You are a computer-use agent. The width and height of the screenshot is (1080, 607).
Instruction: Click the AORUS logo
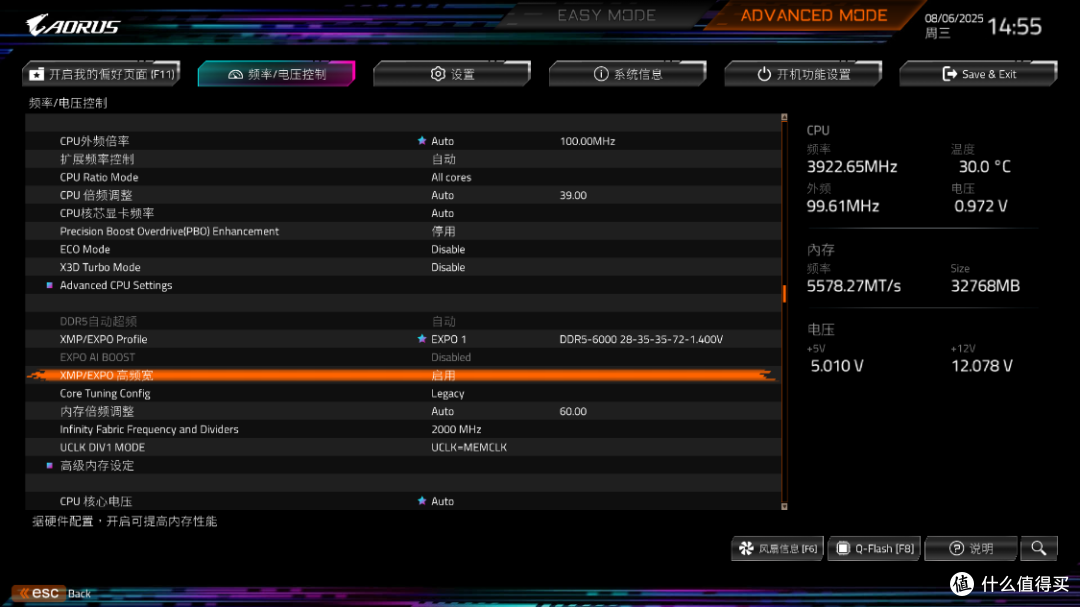click(72, 25)
